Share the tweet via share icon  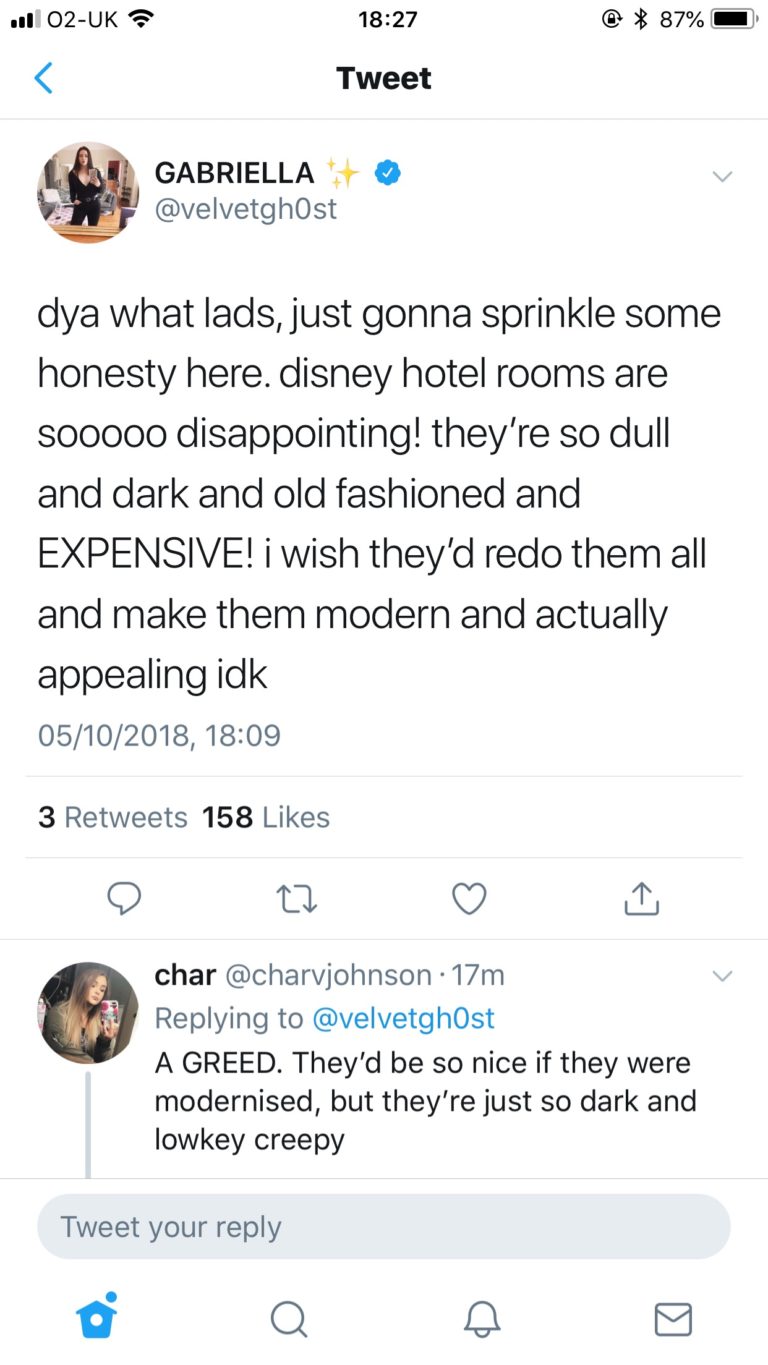[x=641, y=899]
